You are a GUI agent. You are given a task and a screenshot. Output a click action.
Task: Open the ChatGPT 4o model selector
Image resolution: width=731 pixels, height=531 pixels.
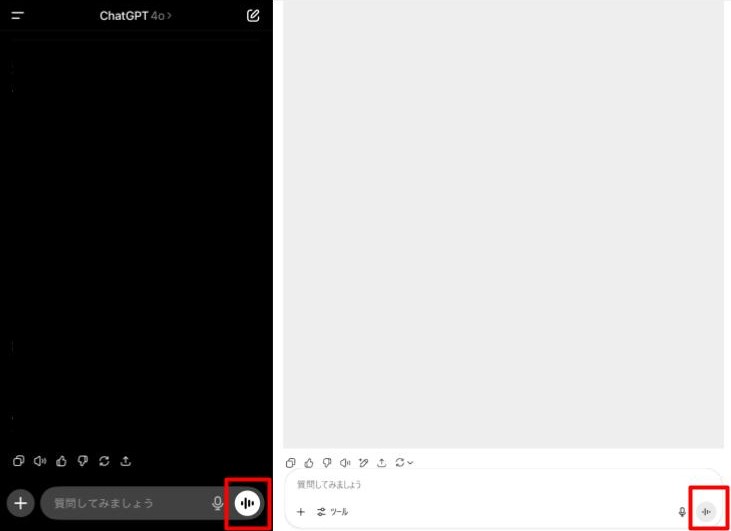[136, 16]
